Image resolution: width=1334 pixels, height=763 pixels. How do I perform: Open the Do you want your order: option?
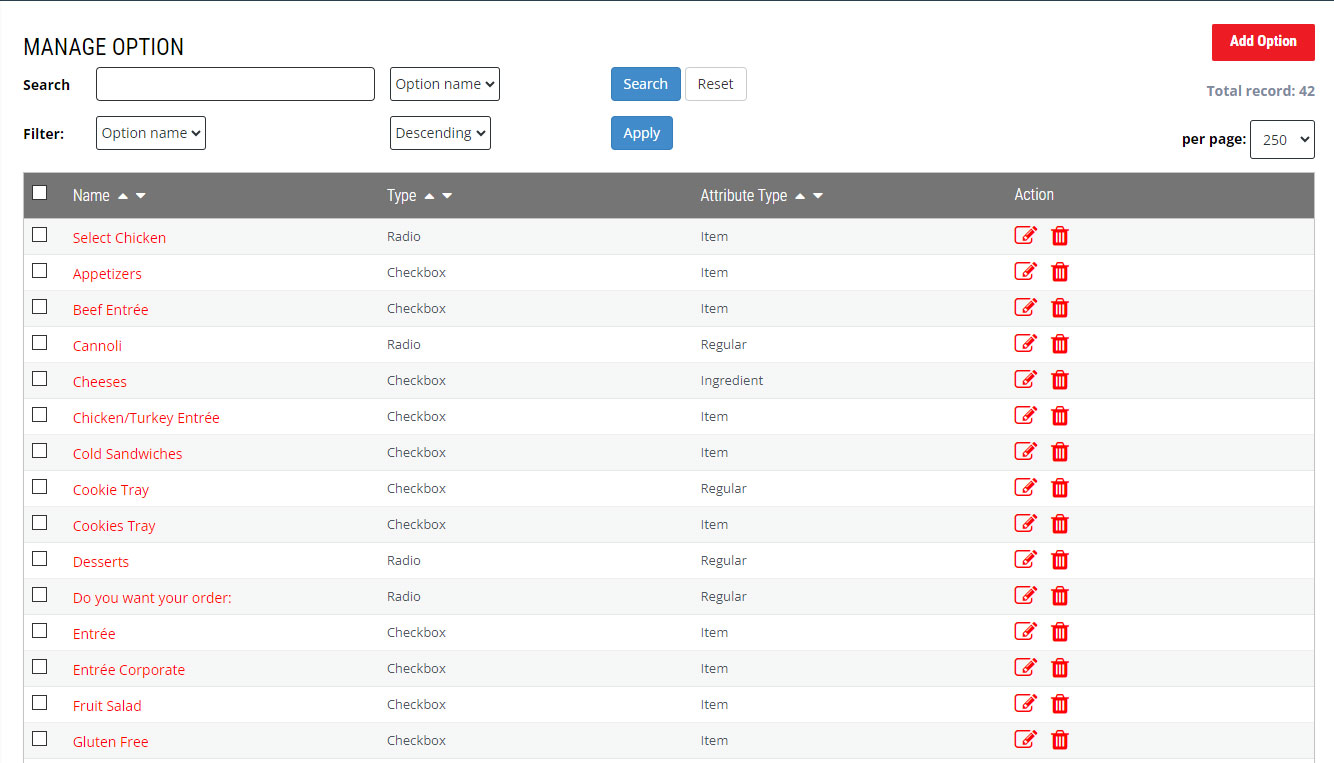pos(152,598)
